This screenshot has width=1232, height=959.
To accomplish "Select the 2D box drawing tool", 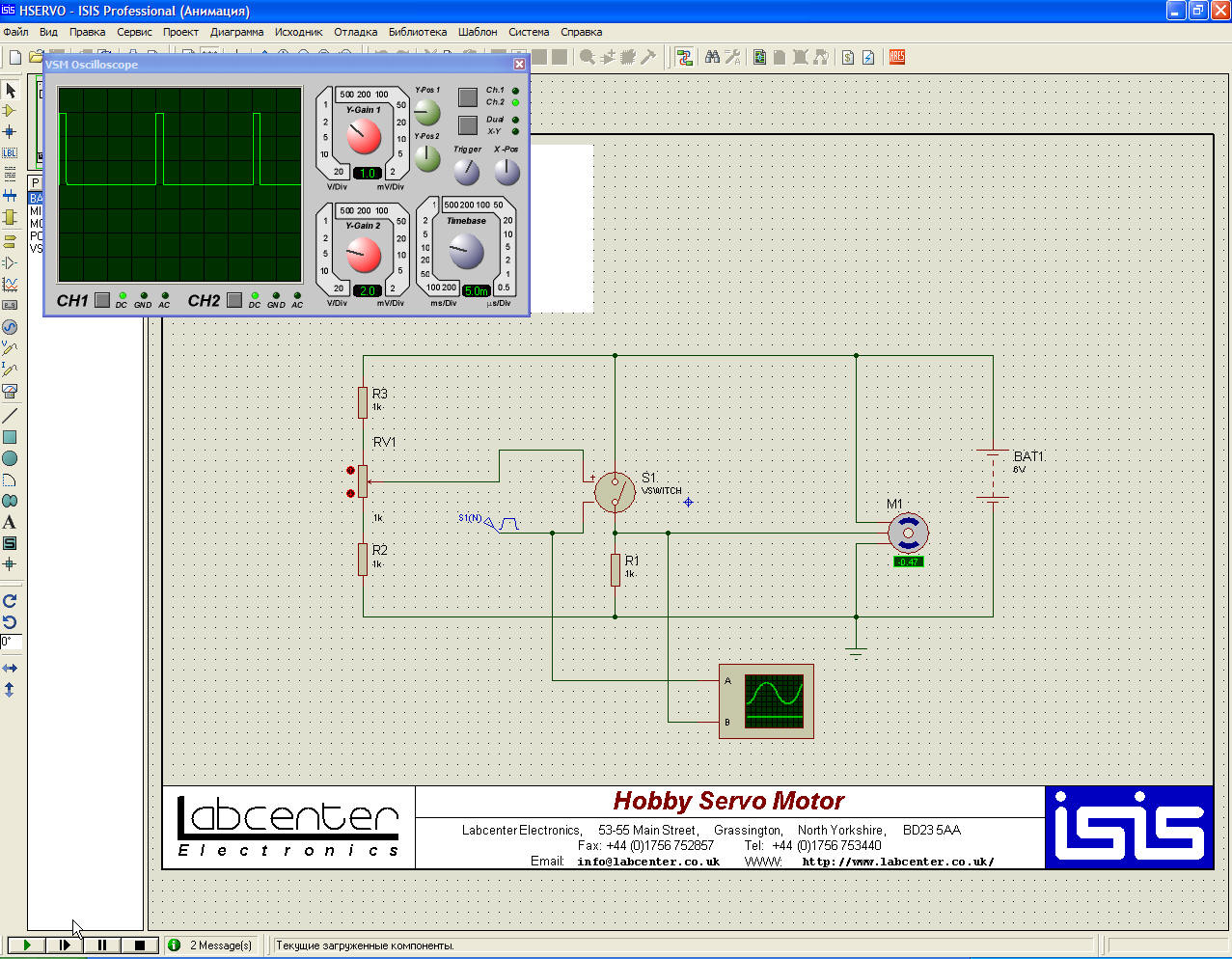I will [x=10, y=437].
